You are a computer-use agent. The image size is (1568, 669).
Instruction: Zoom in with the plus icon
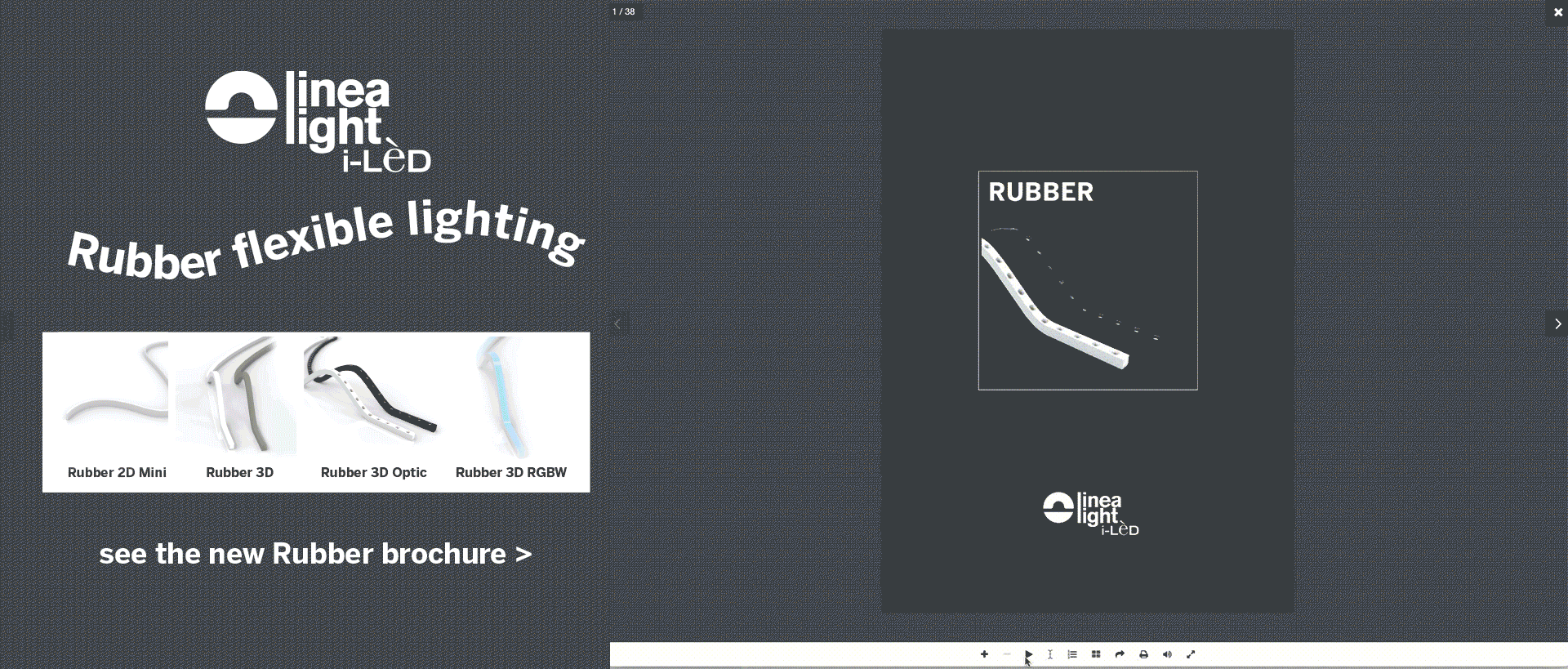click(x=984, y=654)
